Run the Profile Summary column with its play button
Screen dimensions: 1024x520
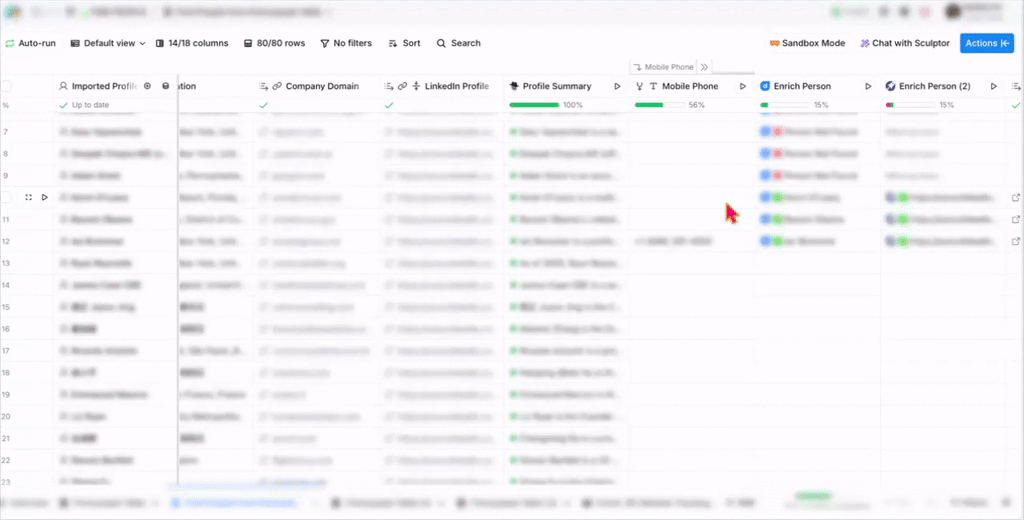tap(617, 86)
